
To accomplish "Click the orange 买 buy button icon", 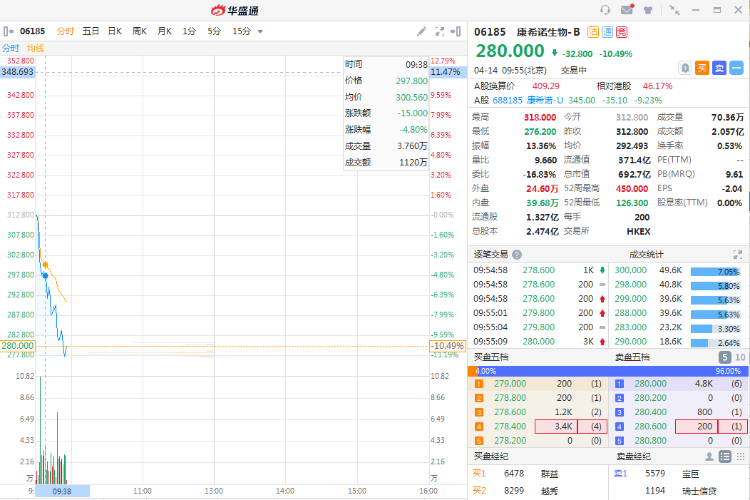I will coord(702,68).
